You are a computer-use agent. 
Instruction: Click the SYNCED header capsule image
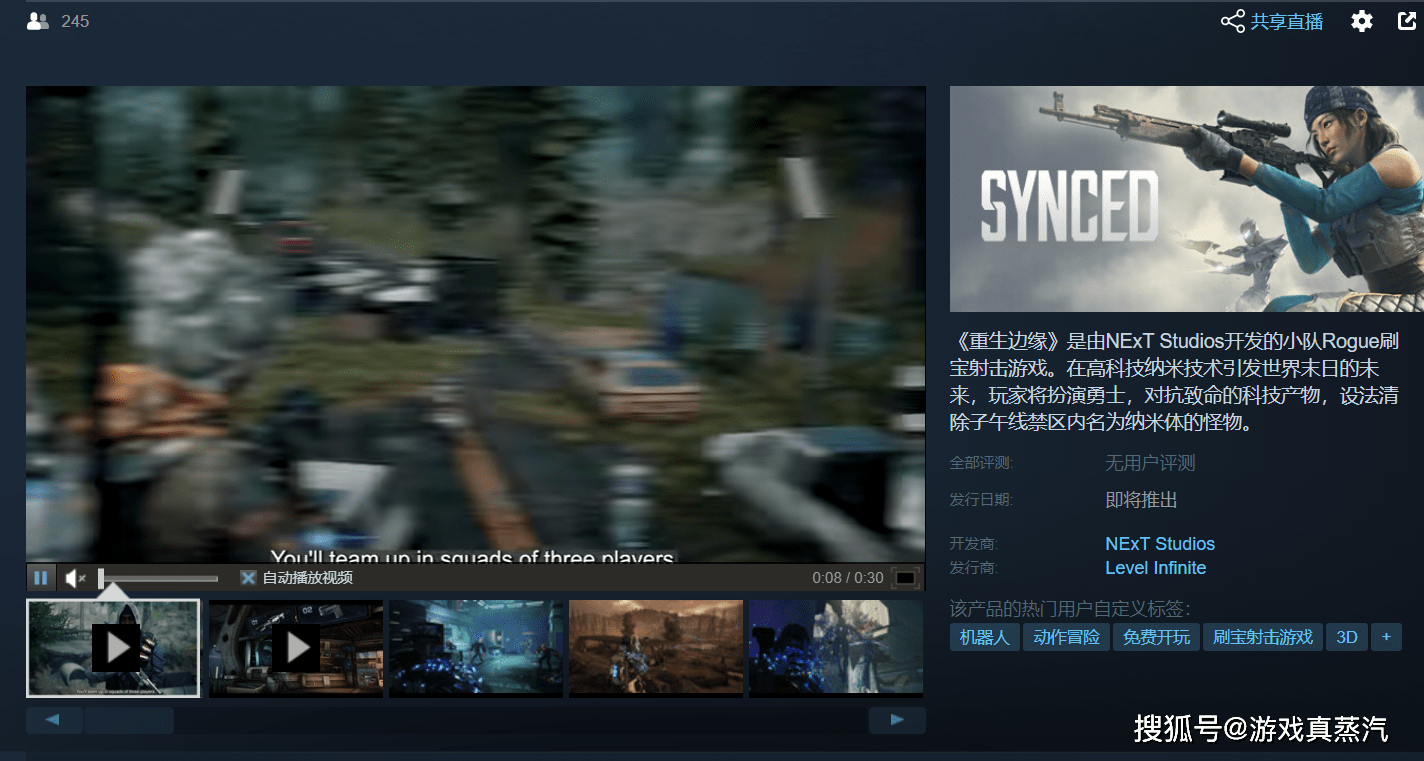click(x=1186, y=199)
